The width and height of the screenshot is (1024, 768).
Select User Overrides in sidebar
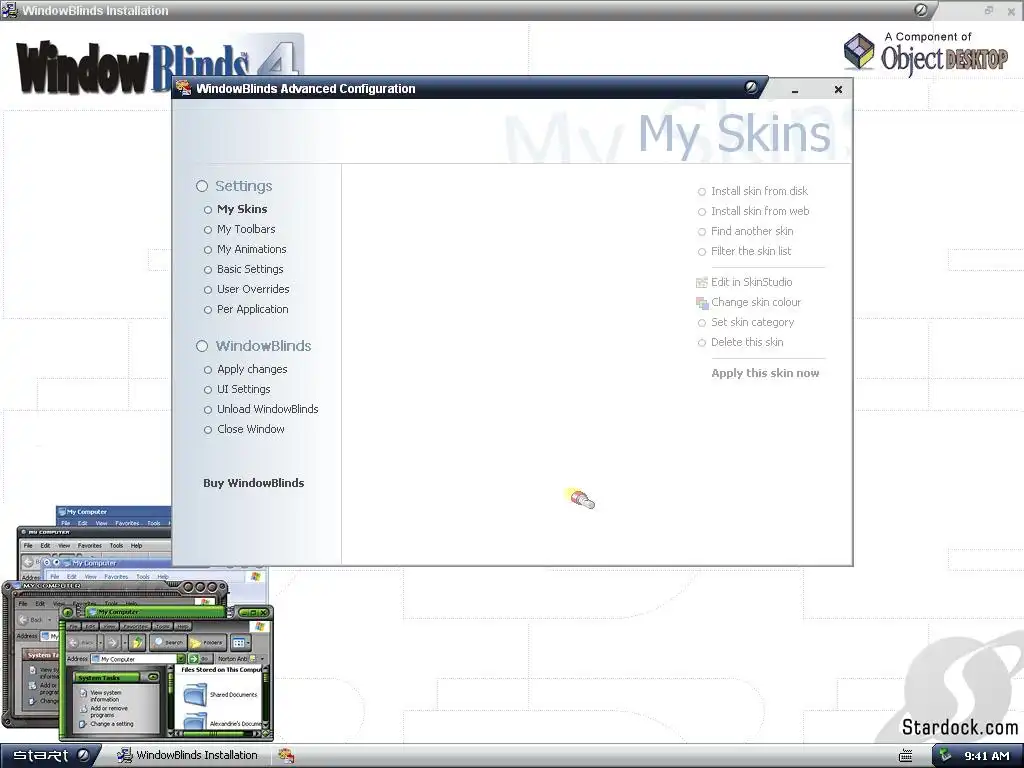[253, 289]
